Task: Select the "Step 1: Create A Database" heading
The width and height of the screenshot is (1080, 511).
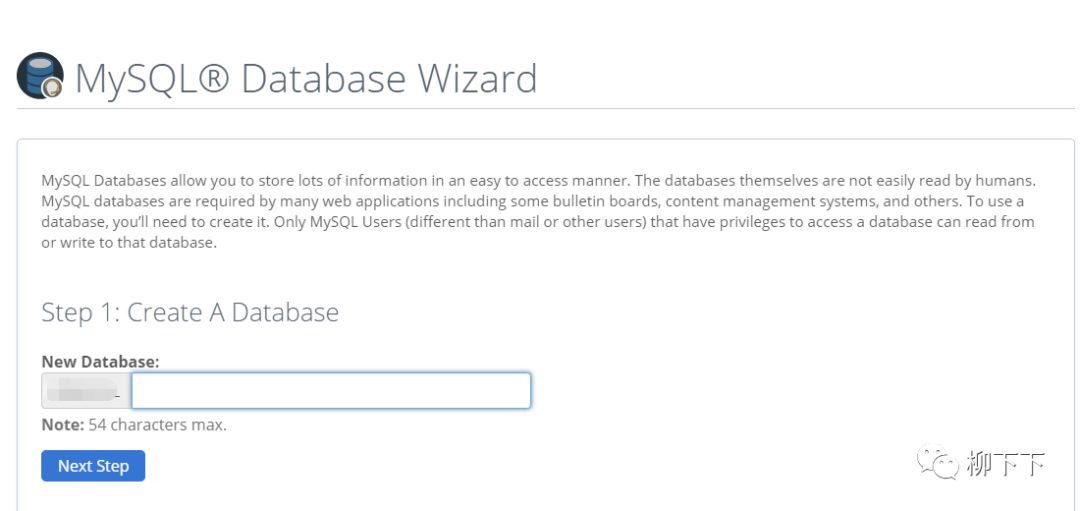Action: click(x=190, y=313)
